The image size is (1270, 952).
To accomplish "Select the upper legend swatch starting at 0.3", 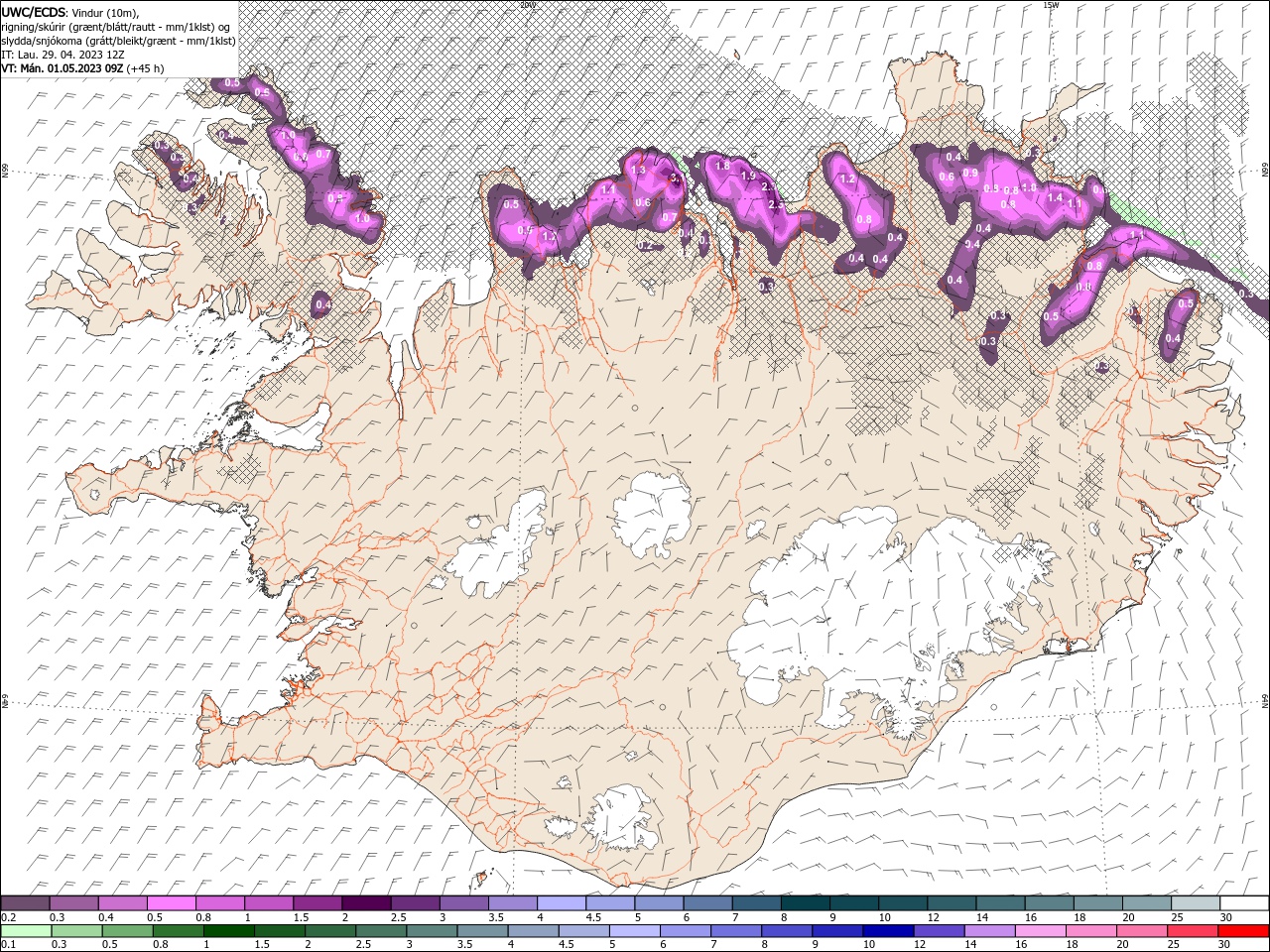I will coord(73,903).
